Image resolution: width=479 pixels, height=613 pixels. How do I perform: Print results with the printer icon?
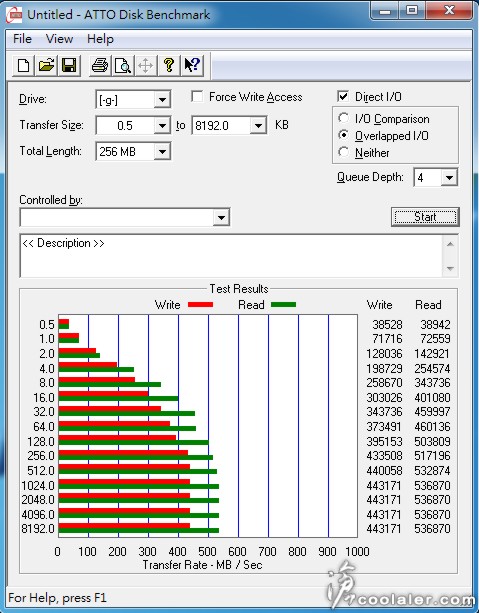[x=100, y=65]
